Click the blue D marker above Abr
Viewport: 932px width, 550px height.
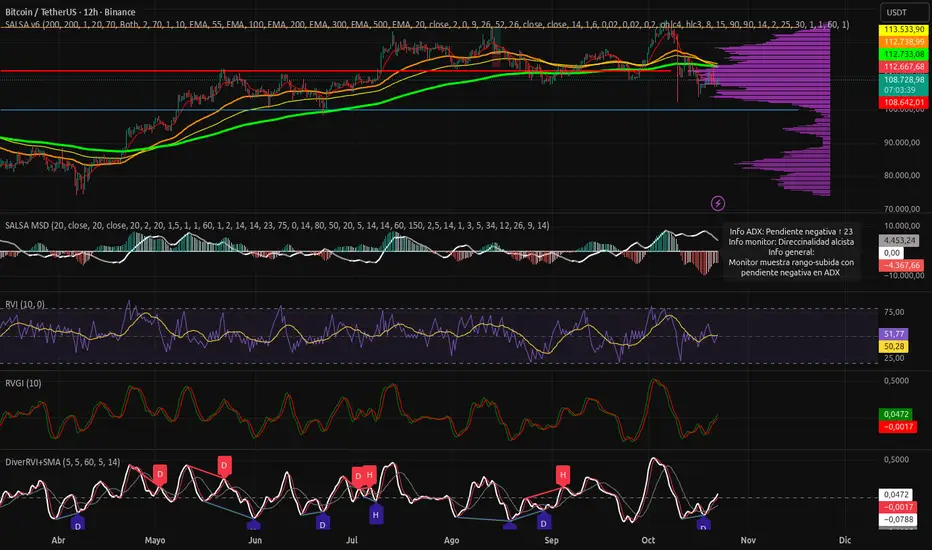click(78, 524)
